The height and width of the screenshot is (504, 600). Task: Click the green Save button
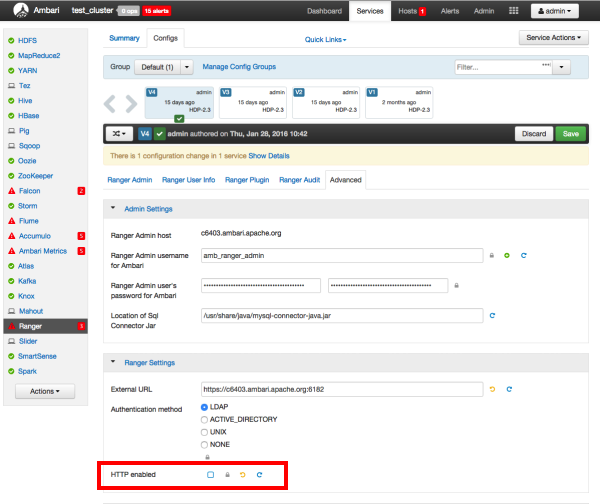pyautogui.click(x=571, y=133)
